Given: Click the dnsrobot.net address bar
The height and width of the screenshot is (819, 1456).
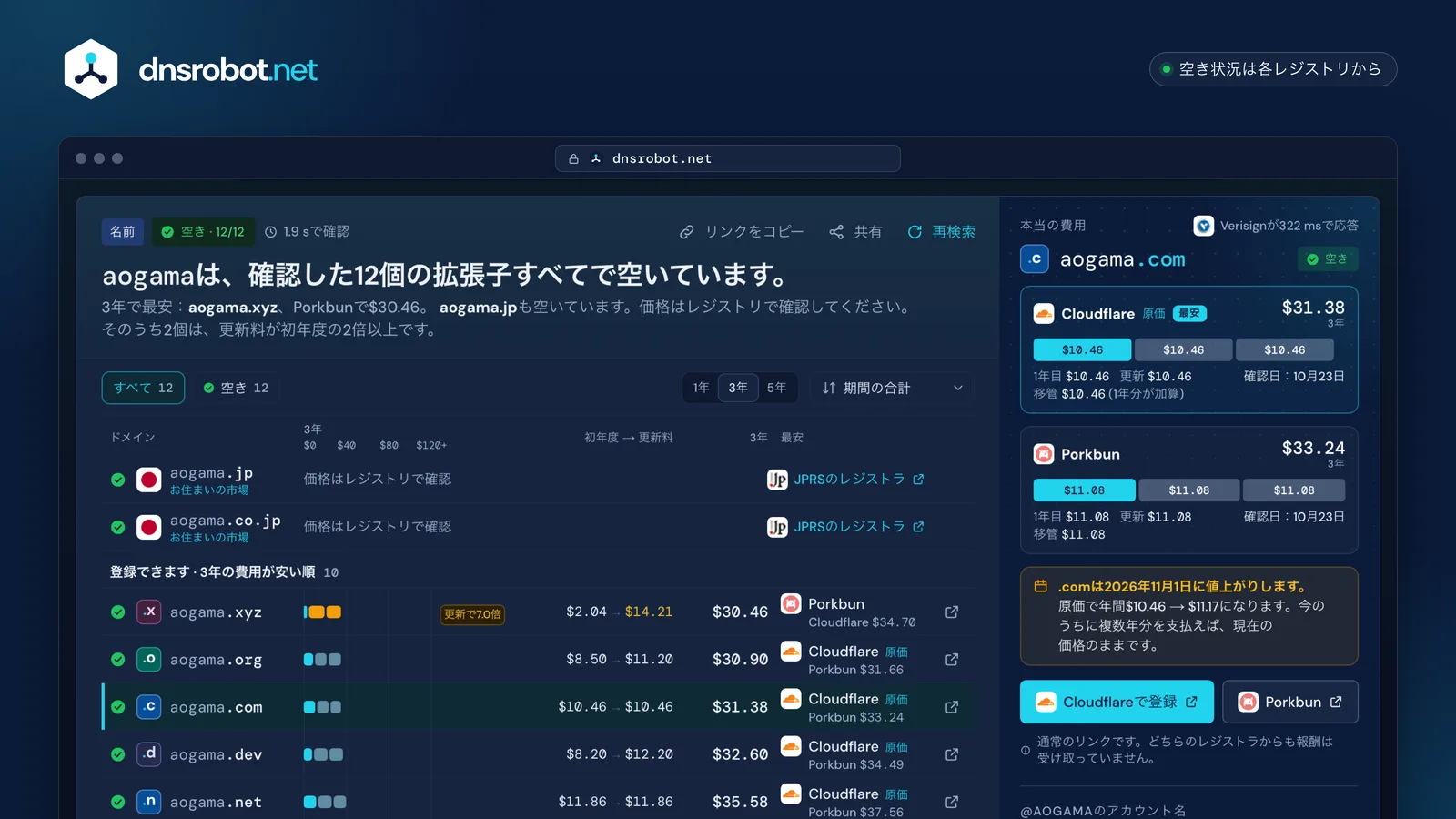Looking at the screenshot, I should (728, 158).
